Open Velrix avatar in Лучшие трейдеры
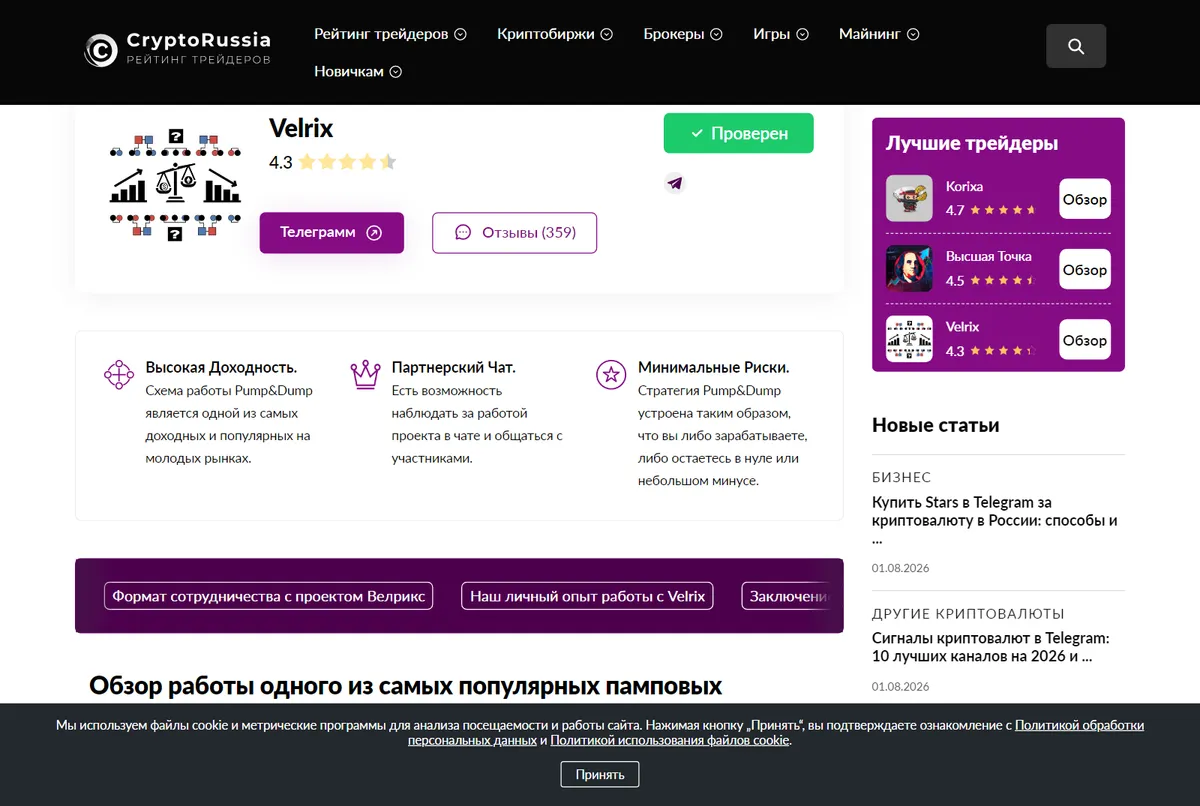 pos(909,339)
